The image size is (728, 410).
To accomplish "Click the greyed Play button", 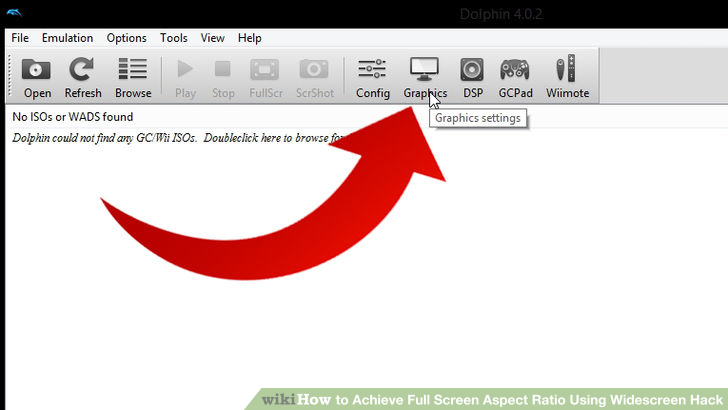I will pyautogui.click(x=185, y=78).
